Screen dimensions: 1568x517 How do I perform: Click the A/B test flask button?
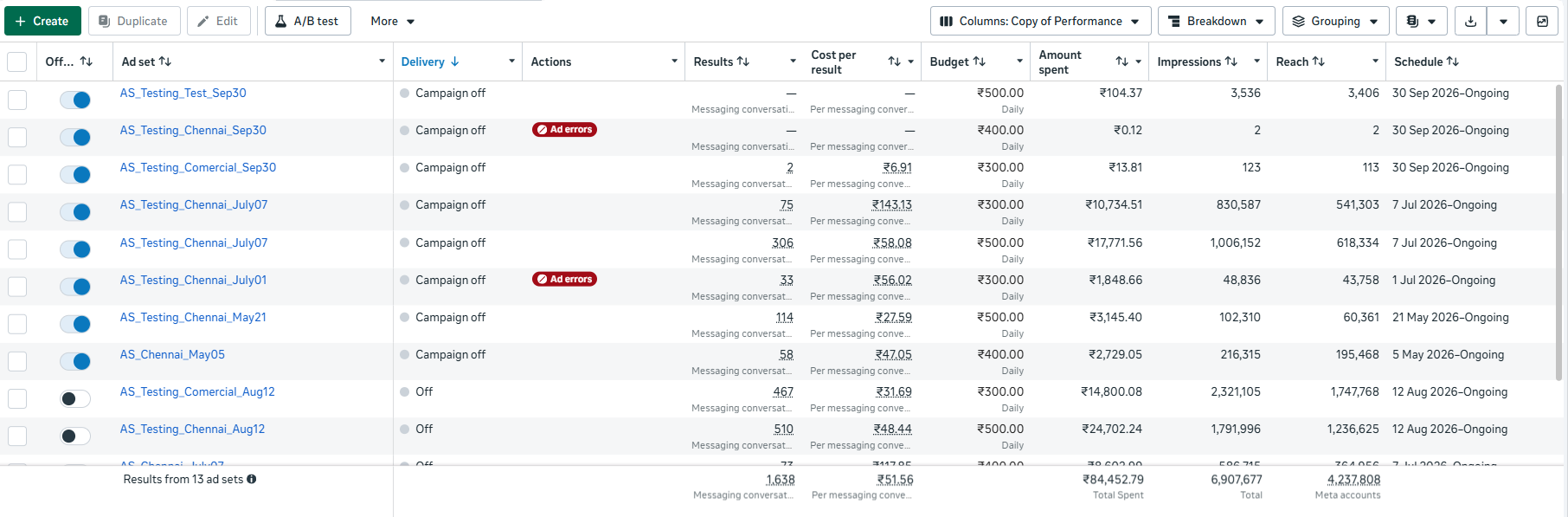coord(308,21)
